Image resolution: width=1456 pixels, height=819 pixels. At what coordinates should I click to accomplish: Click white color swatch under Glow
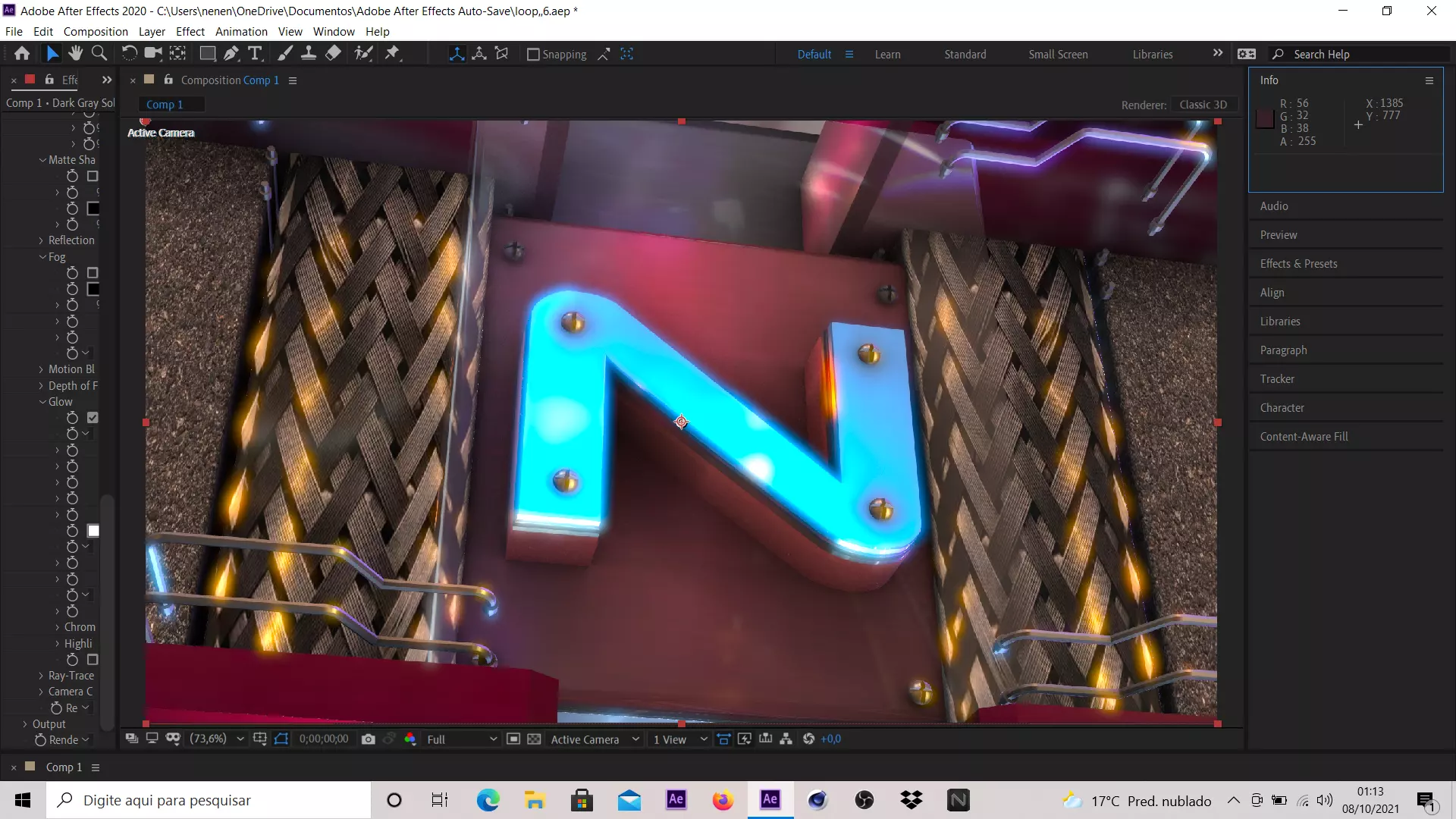pyautogui.click(x=93, y=531)
